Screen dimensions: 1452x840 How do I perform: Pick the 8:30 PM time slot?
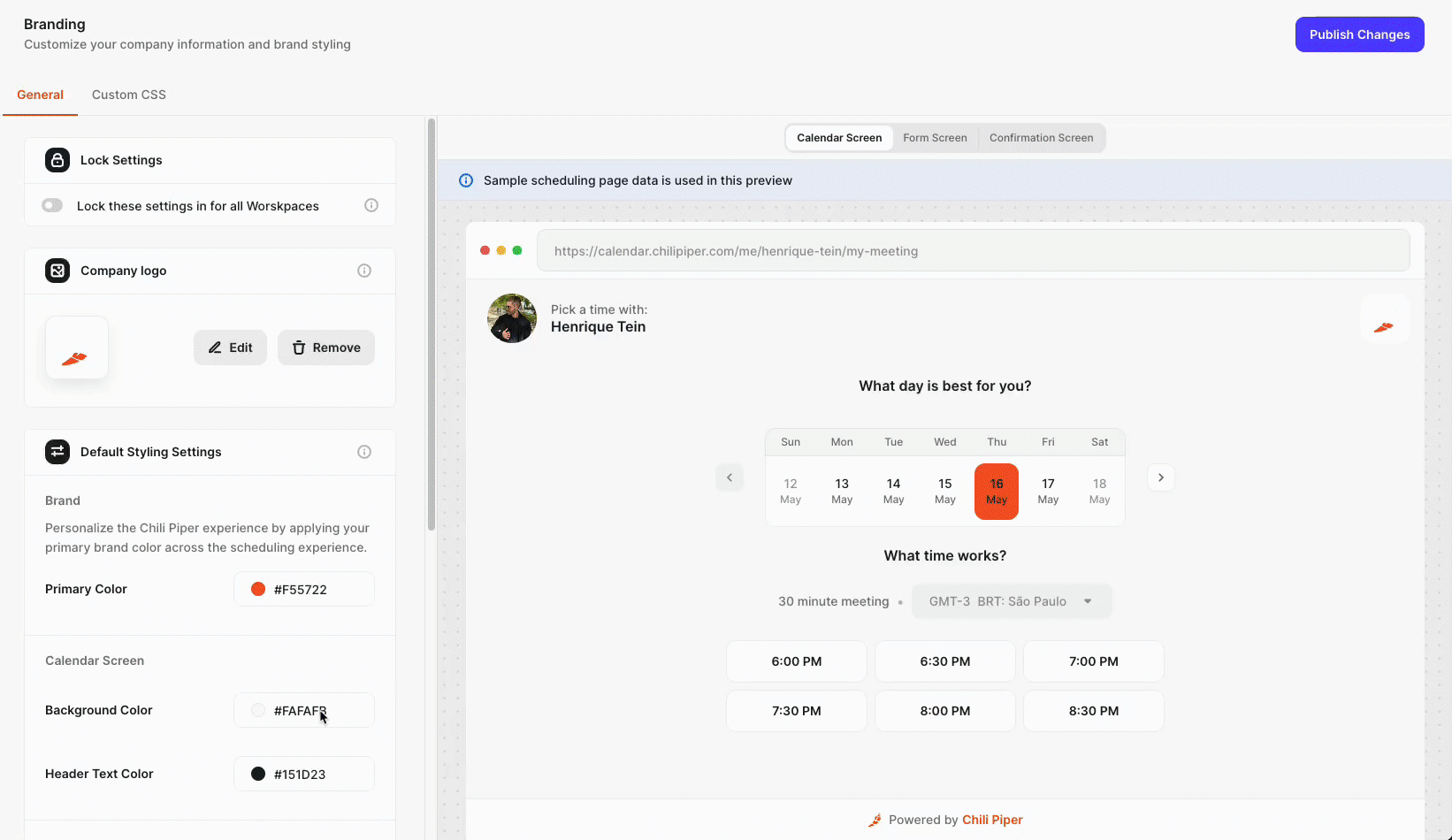pyautogui.click(x=1094, y=711)
